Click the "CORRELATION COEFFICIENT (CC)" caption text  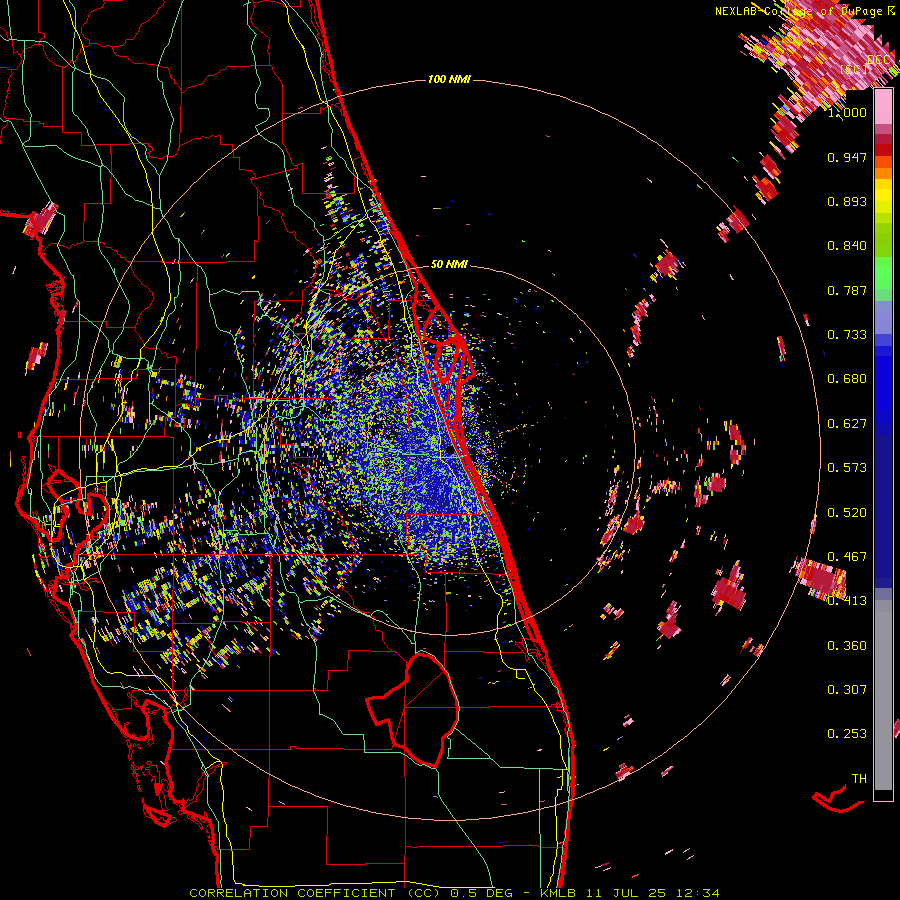(315, 893)
